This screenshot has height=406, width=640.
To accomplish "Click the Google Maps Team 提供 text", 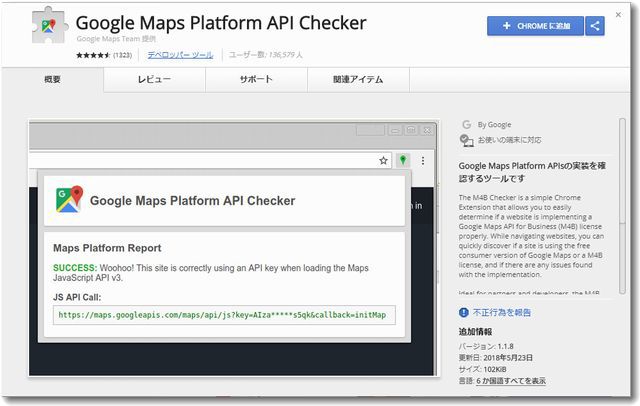I will pyautogui.click(x=116, y=39).
